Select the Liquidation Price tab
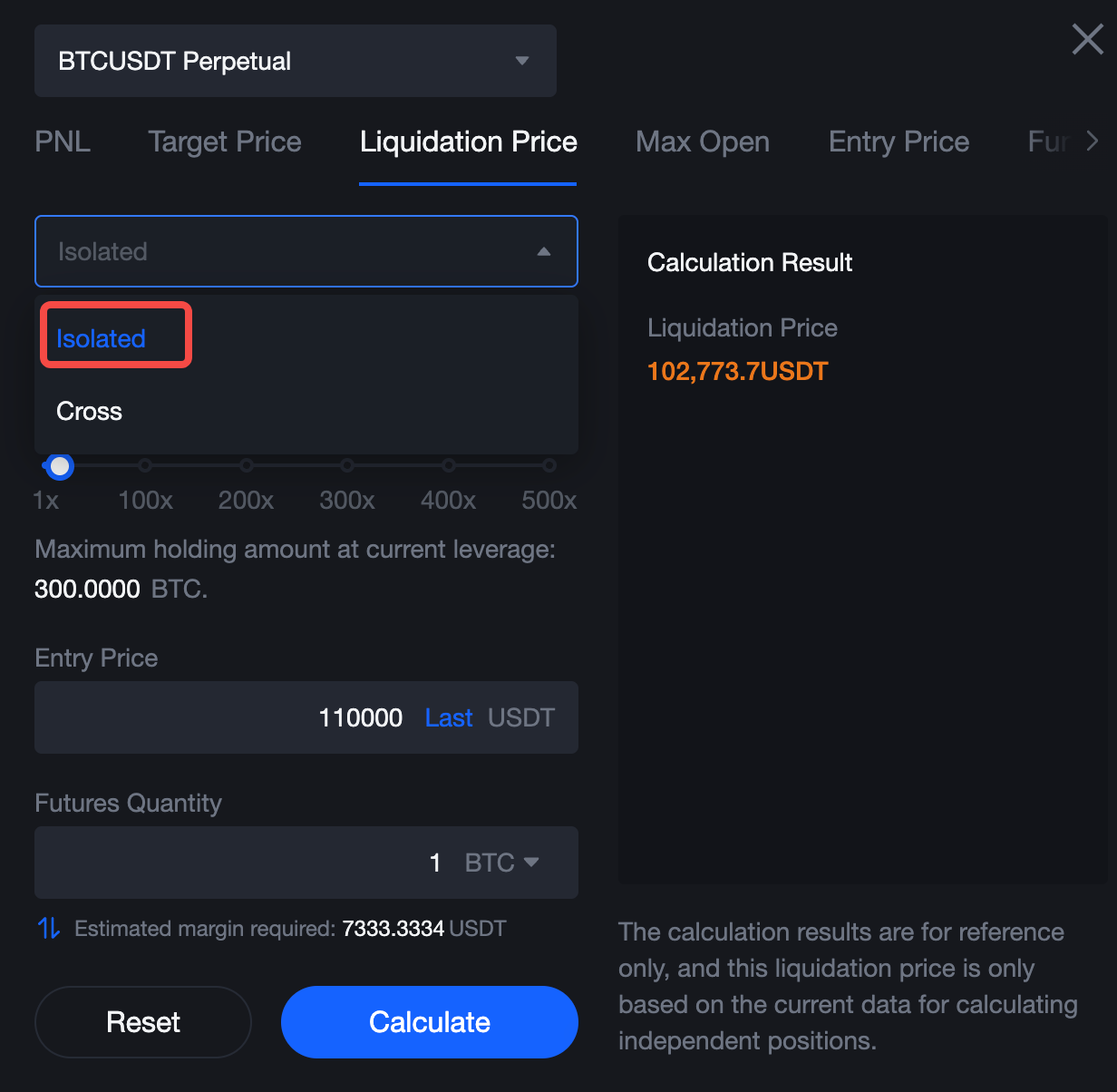The image size is (1117, 1092). [x=468, y=141]
